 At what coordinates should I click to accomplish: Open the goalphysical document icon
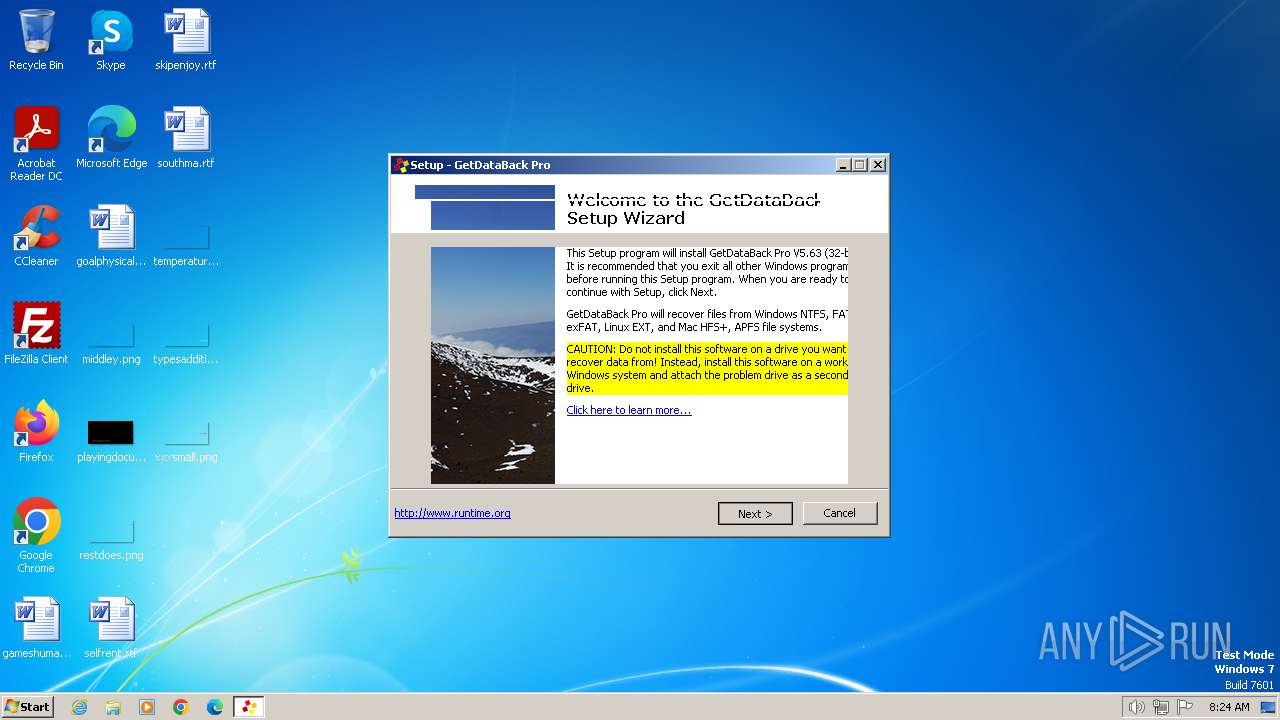[111, 236]
